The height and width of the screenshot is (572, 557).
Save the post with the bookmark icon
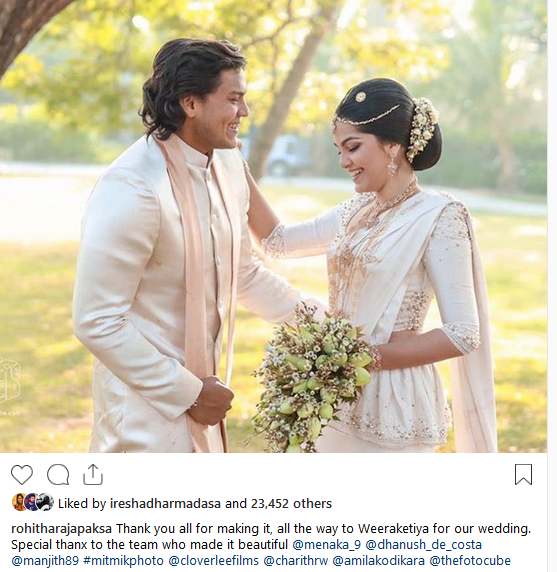(x=523, y=475)
